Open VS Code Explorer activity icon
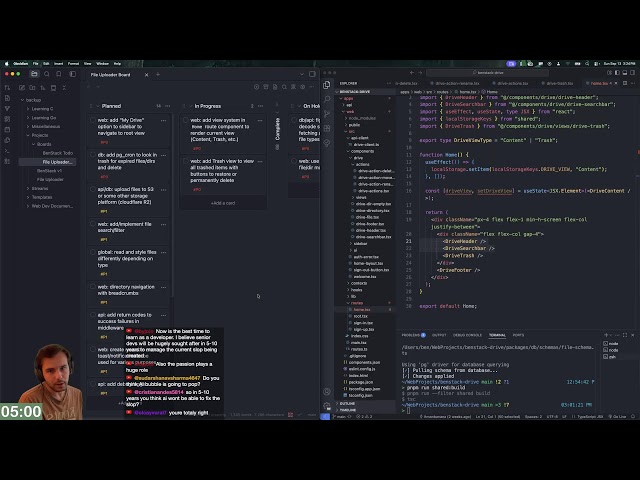 click(x=327, y=84)
